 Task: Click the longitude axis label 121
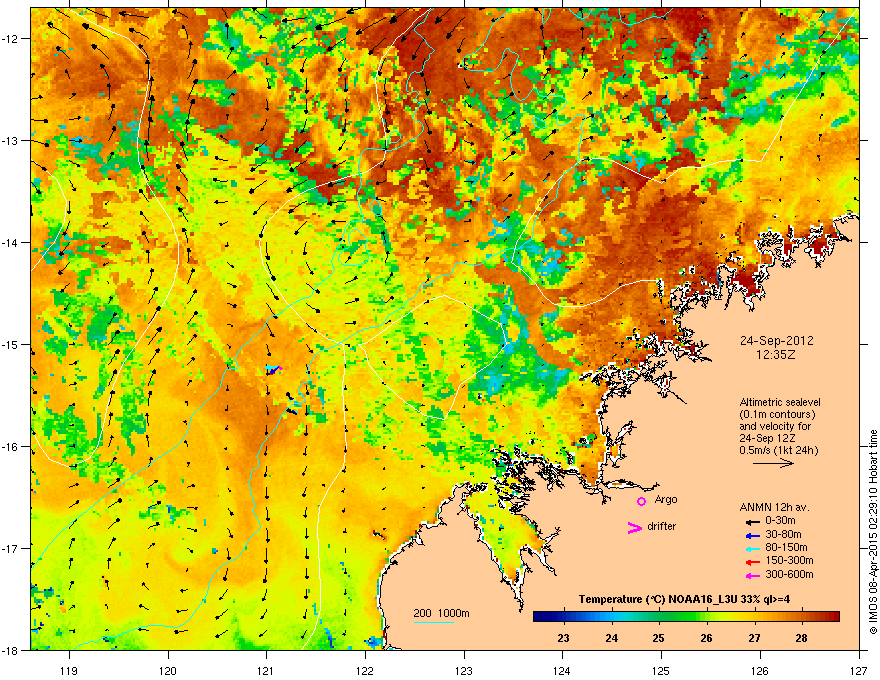267,670
